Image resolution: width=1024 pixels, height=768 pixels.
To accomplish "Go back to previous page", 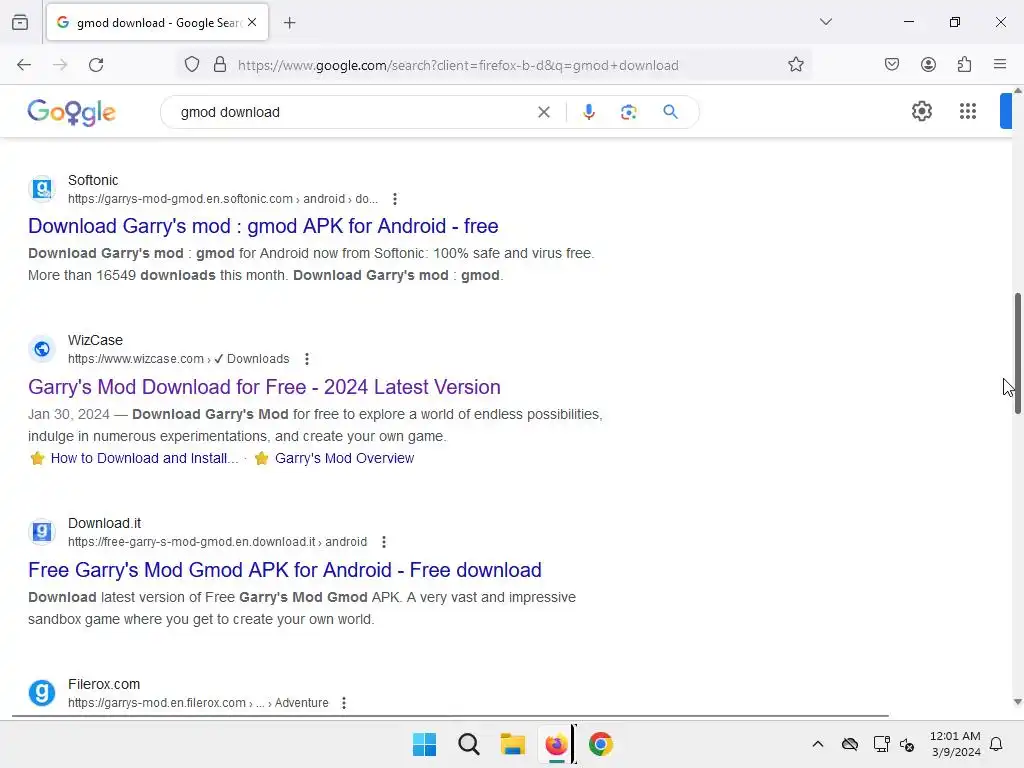I will [x=24, y=65].
